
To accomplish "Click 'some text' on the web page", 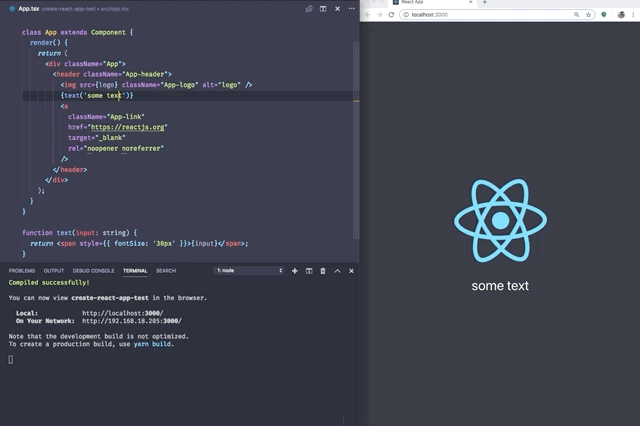I will pos(500,286).
